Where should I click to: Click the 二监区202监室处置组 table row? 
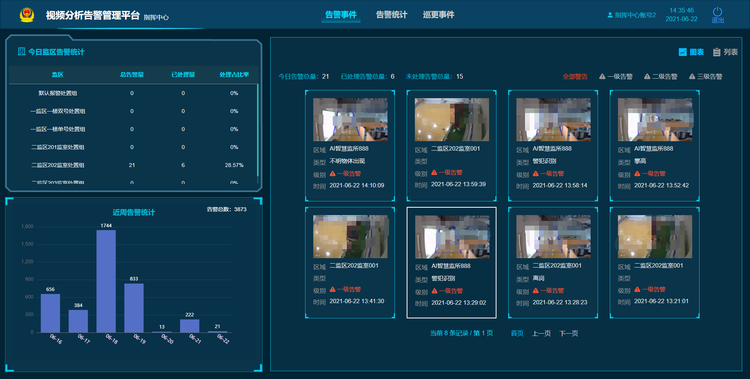click(133, 165)
